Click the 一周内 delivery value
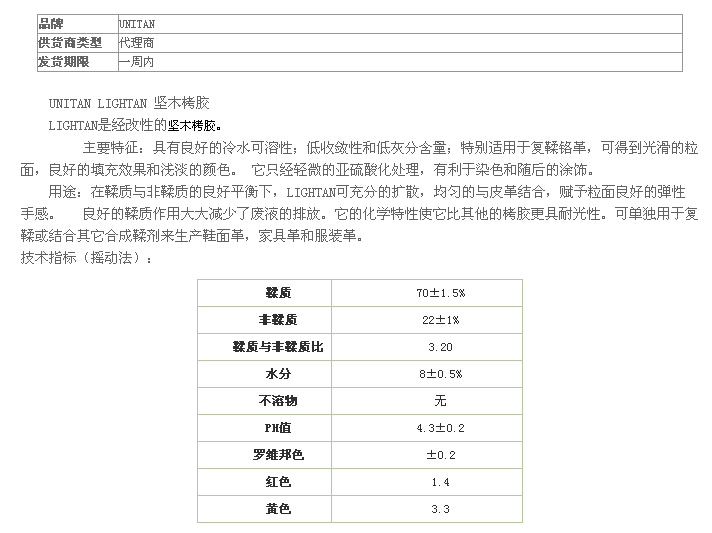Image resolution: width=712 pixels, height=533 pixels. coord(136,62)
